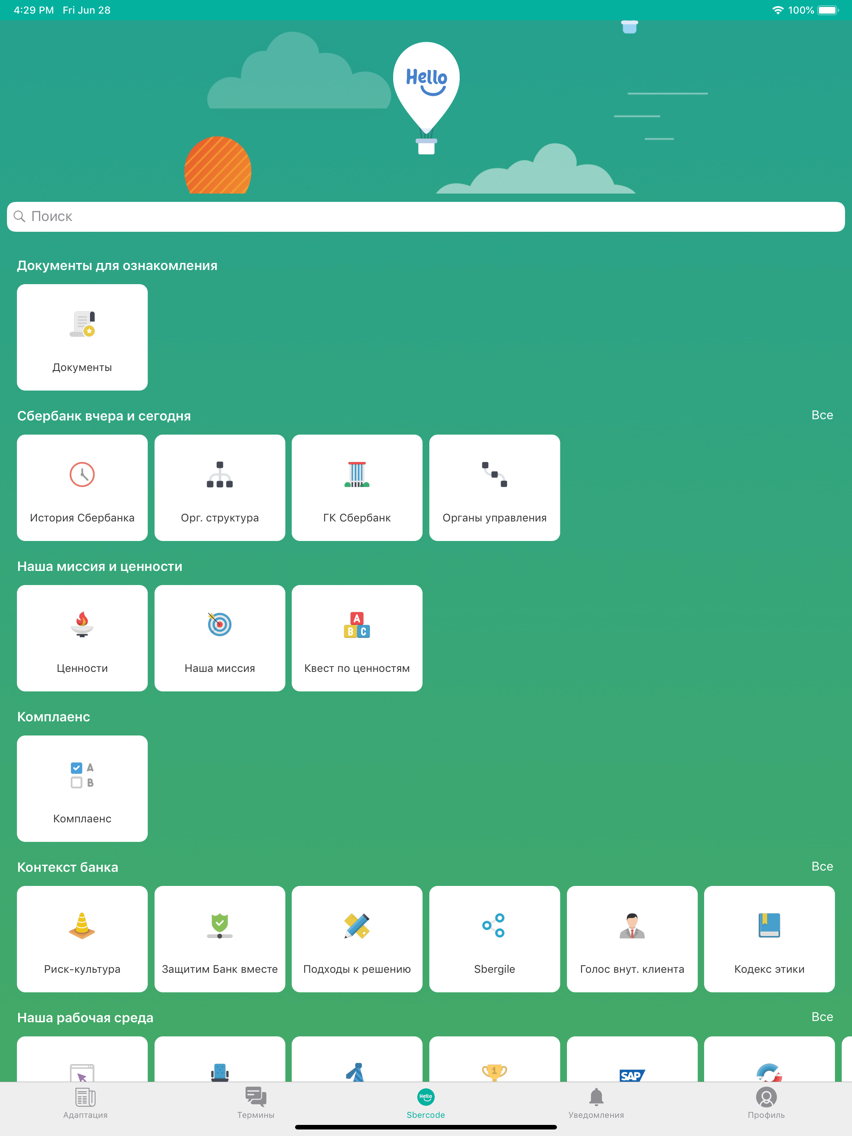The width and height of the screenshot is (852, 1136).
Task: Open Комплаенс checklist icon card
Action: coord(82,788)
